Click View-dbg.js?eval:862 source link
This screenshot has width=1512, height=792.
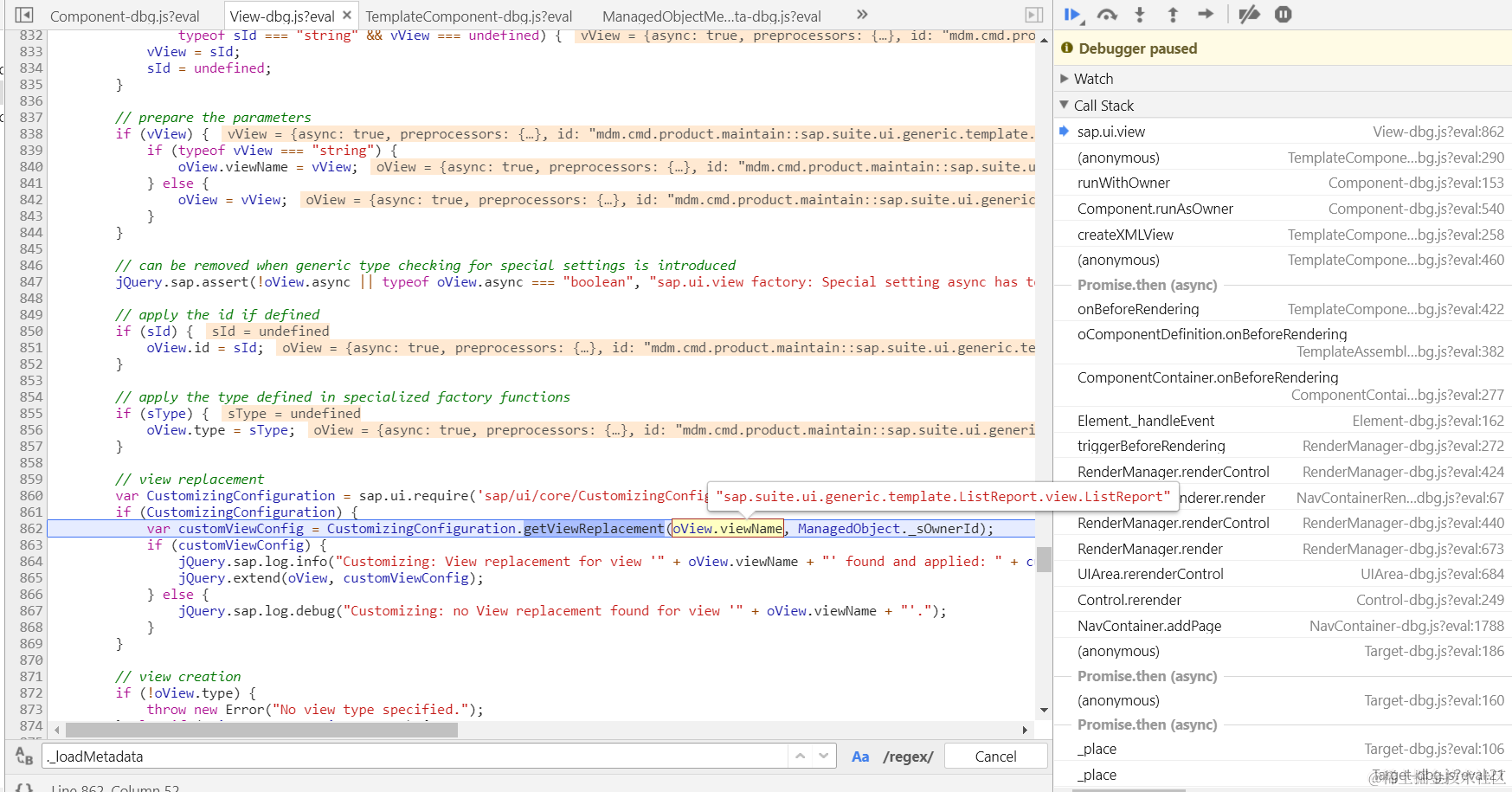point(1438,132)
